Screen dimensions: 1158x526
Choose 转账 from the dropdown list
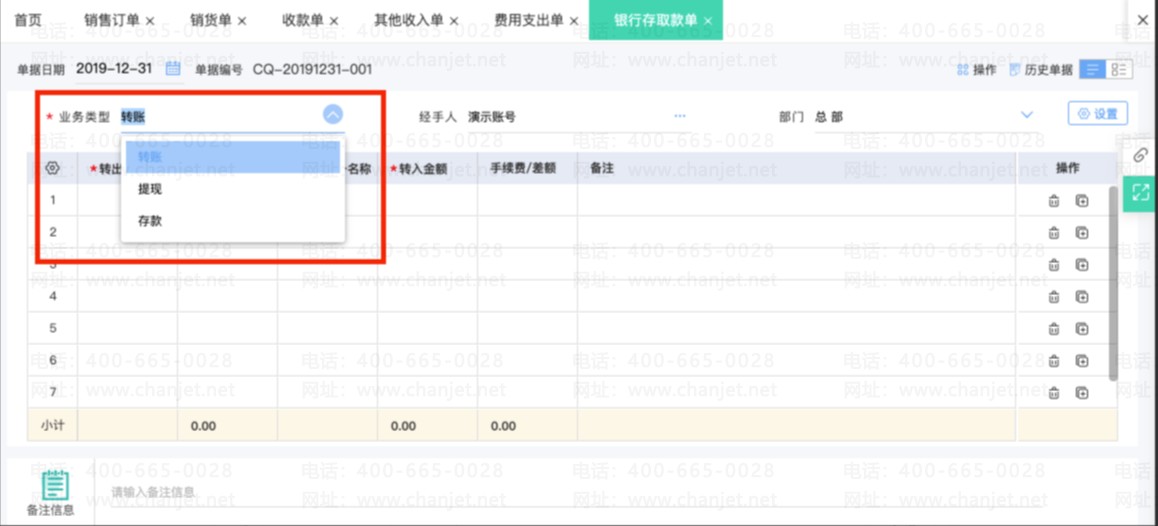point(233,157)
